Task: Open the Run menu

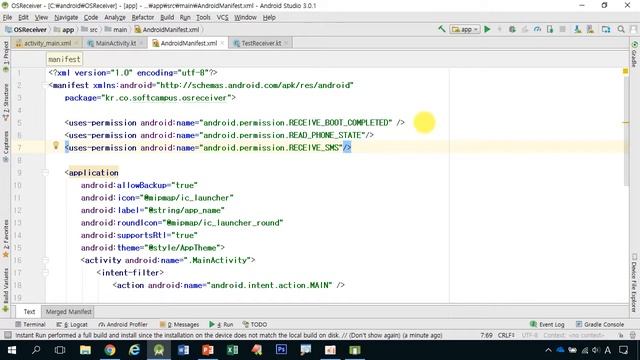Action: (x=185, y=18)
